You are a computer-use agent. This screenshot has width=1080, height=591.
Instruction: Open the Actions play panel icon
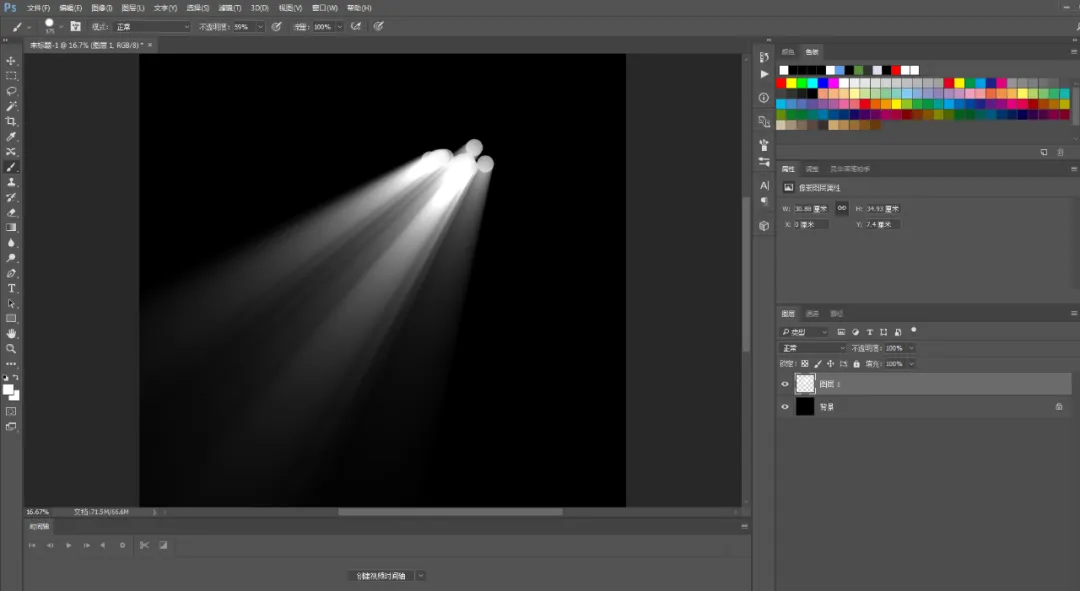click(764, 74)
